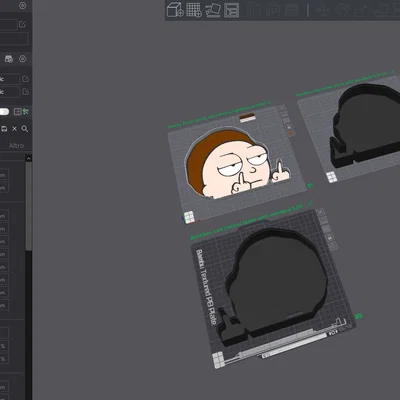Click the Arrange all objects icon

coord(232,10)
